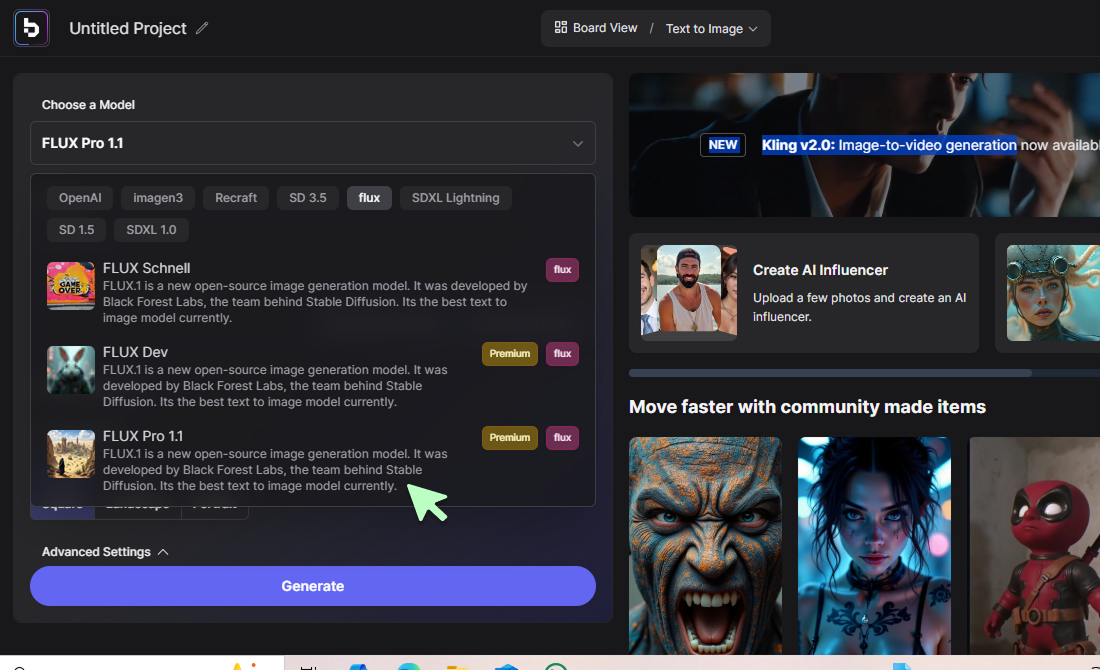
Task: Open Board View grid icon
Action: coord(561,27)
